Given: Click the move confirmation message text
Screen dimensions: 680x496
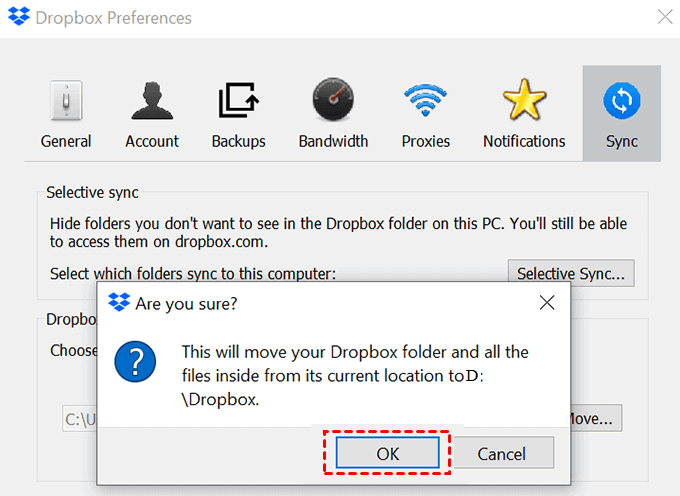Looking at the screenshot, I should [355, 375].
